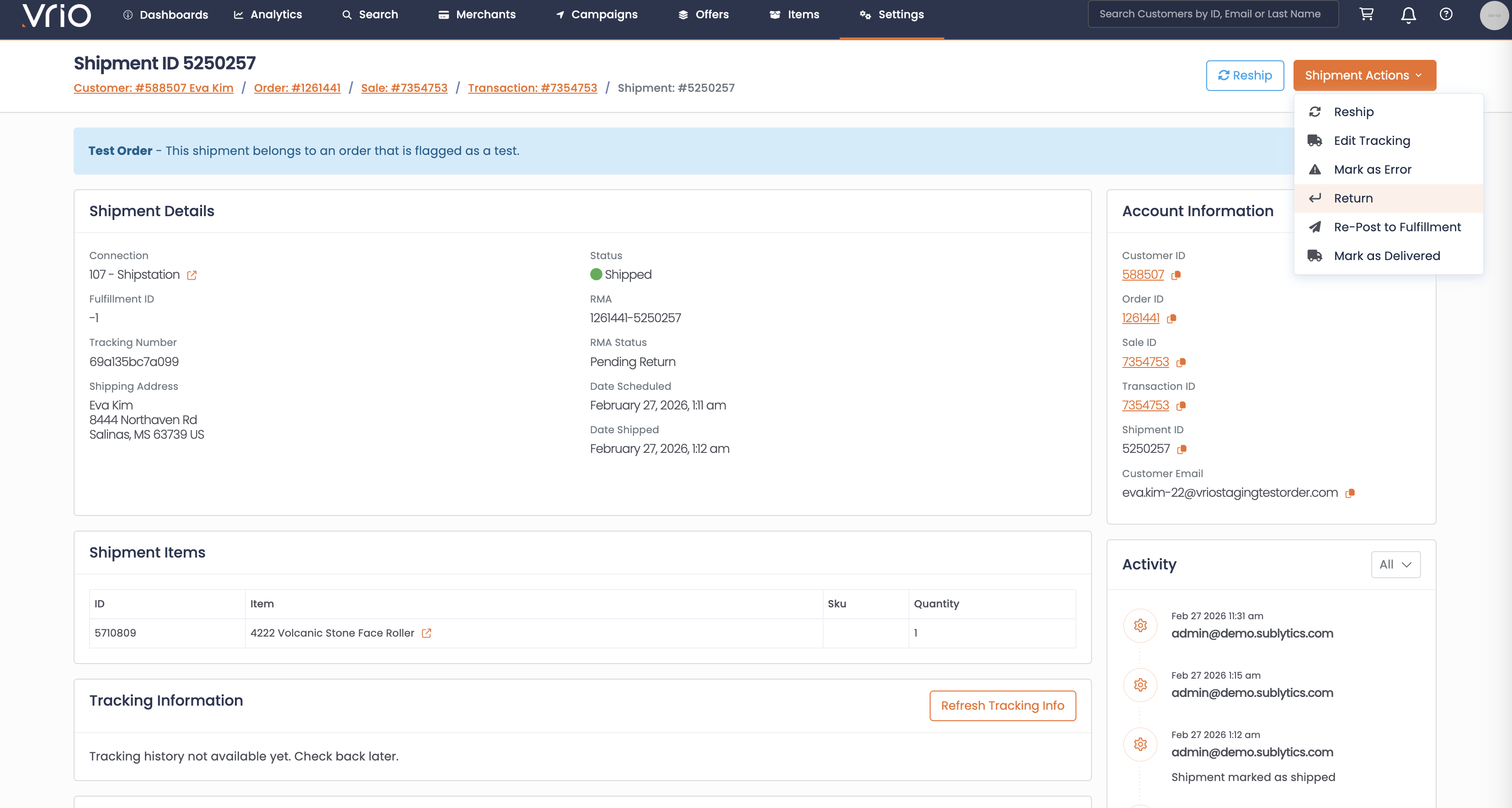This screenshot has height=808, width=1512.
Task: Select Edit Tracking menu entry
Action: [1371, 141]
